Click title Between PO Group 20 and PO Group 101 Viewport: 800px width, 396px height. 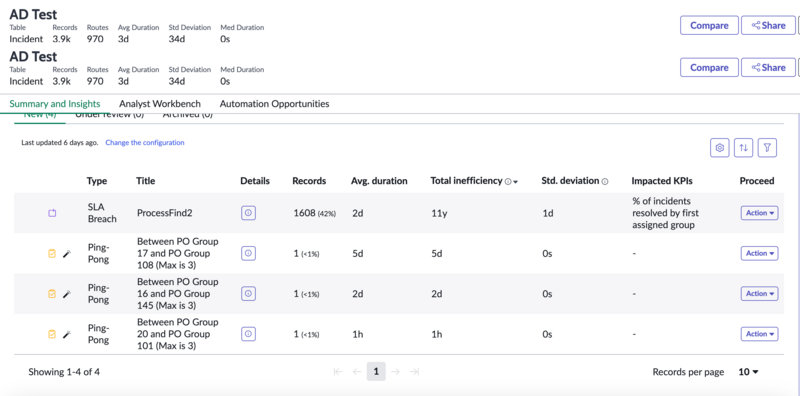coord(178,334)
